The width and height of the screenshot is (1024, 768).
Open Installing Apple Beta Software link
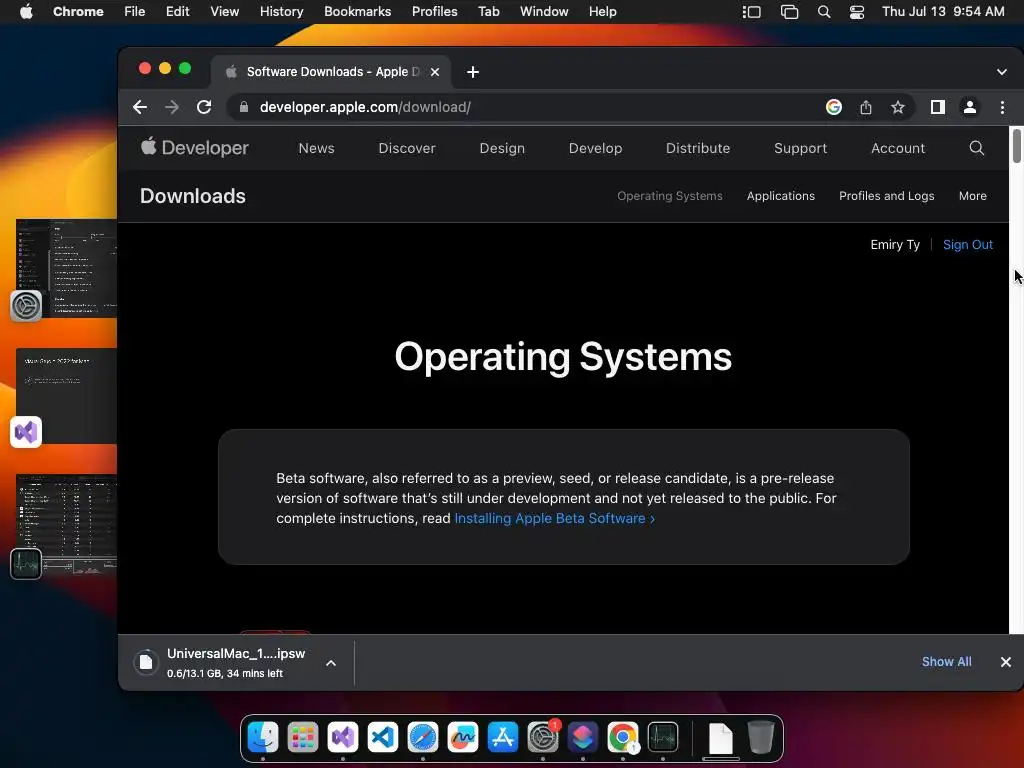[554, 518]
